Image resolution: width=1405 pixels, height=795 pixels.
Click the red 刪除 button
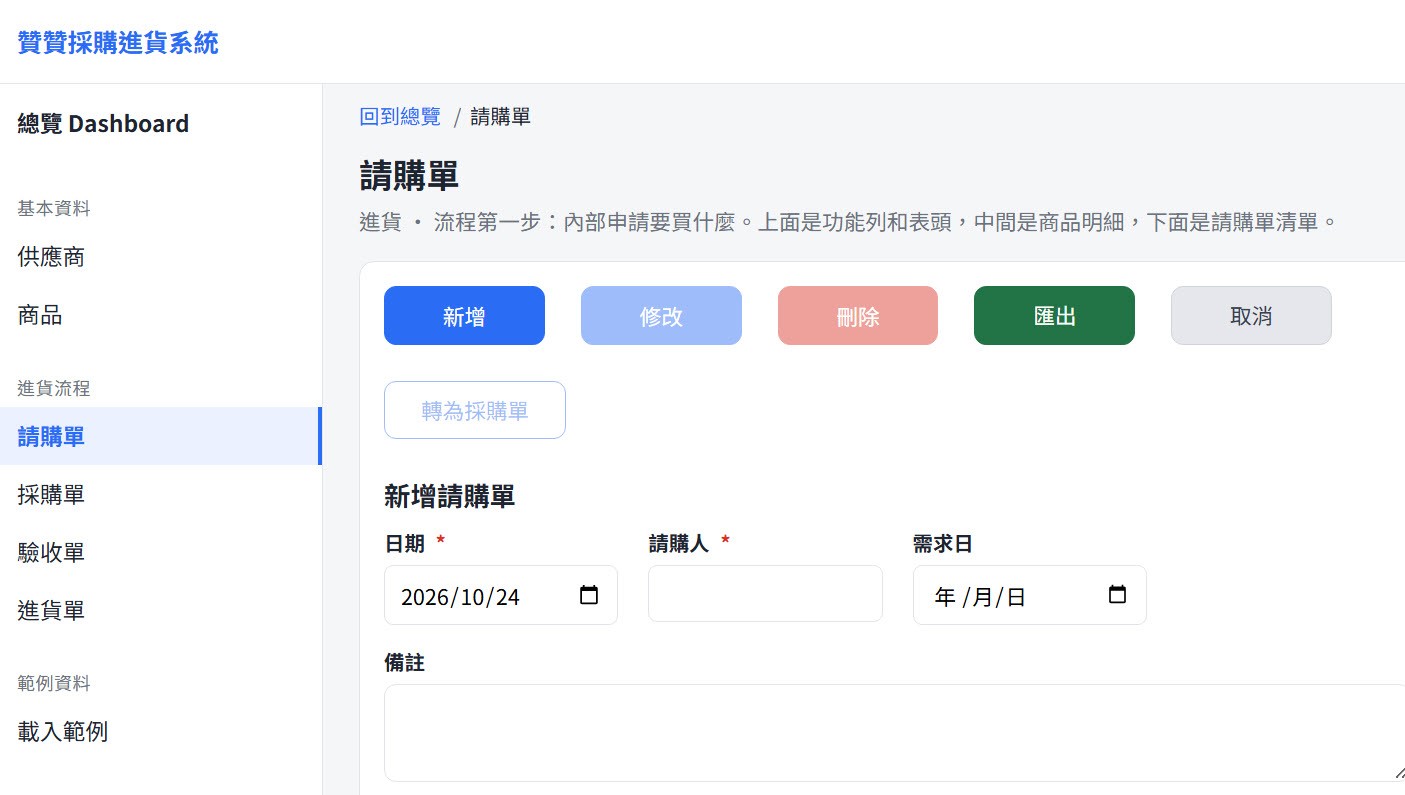coord(858,316)
